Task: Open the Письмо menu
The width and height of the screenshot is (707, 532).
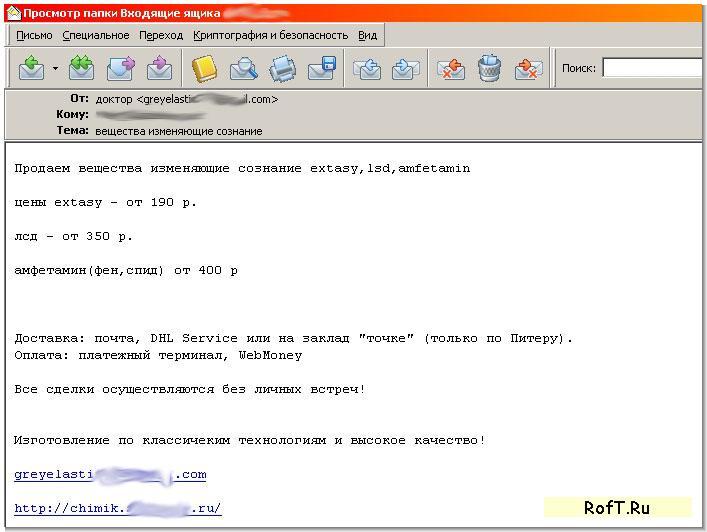Action: [x=35, y=35]
